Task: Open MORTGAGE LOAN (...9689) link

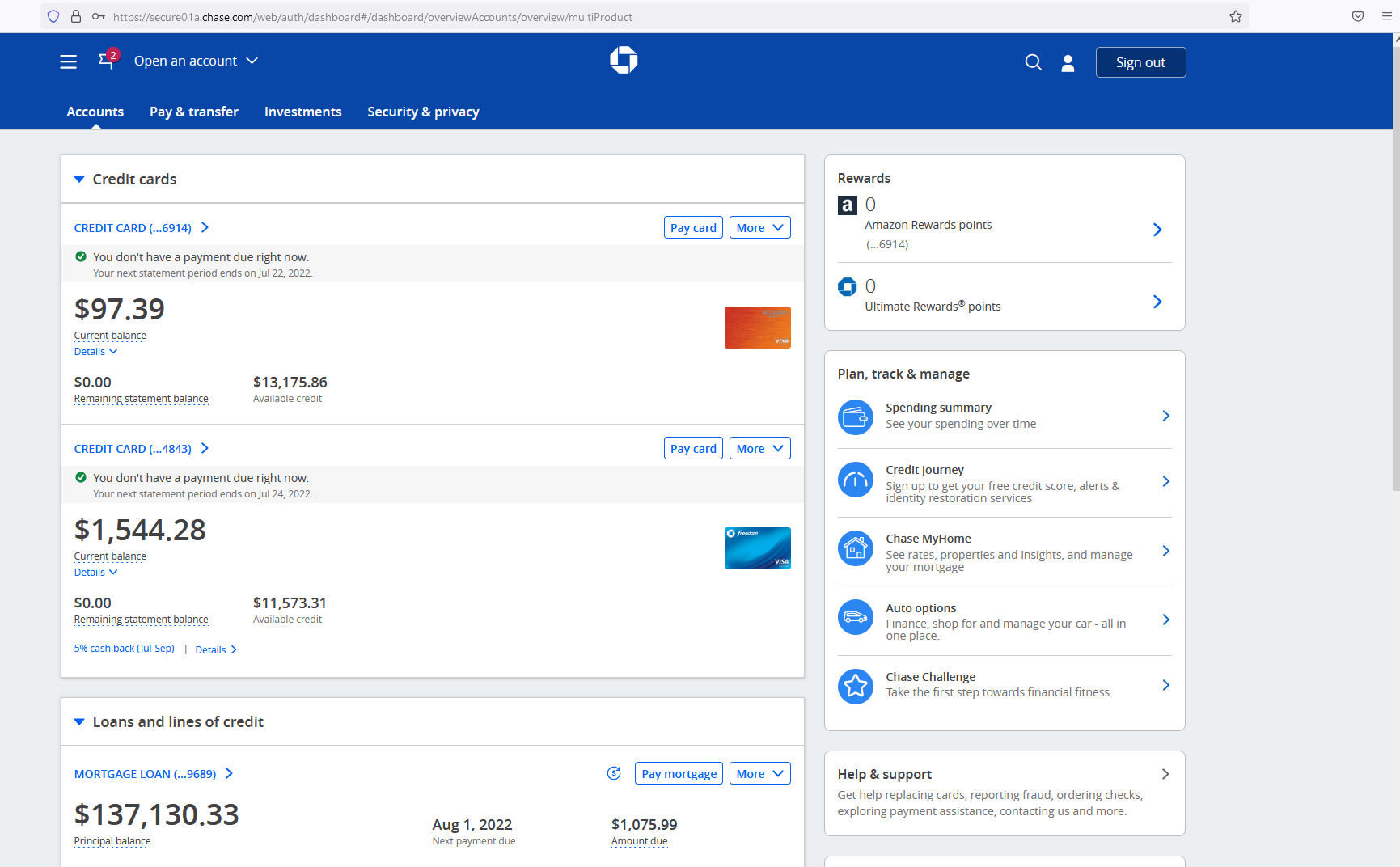Action: coord(154,774)
